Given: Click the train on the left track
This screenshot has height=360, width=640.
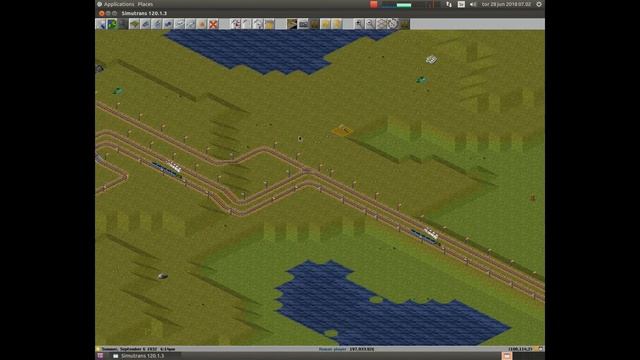Looking at the screenshot, I should tap(167, 169).
